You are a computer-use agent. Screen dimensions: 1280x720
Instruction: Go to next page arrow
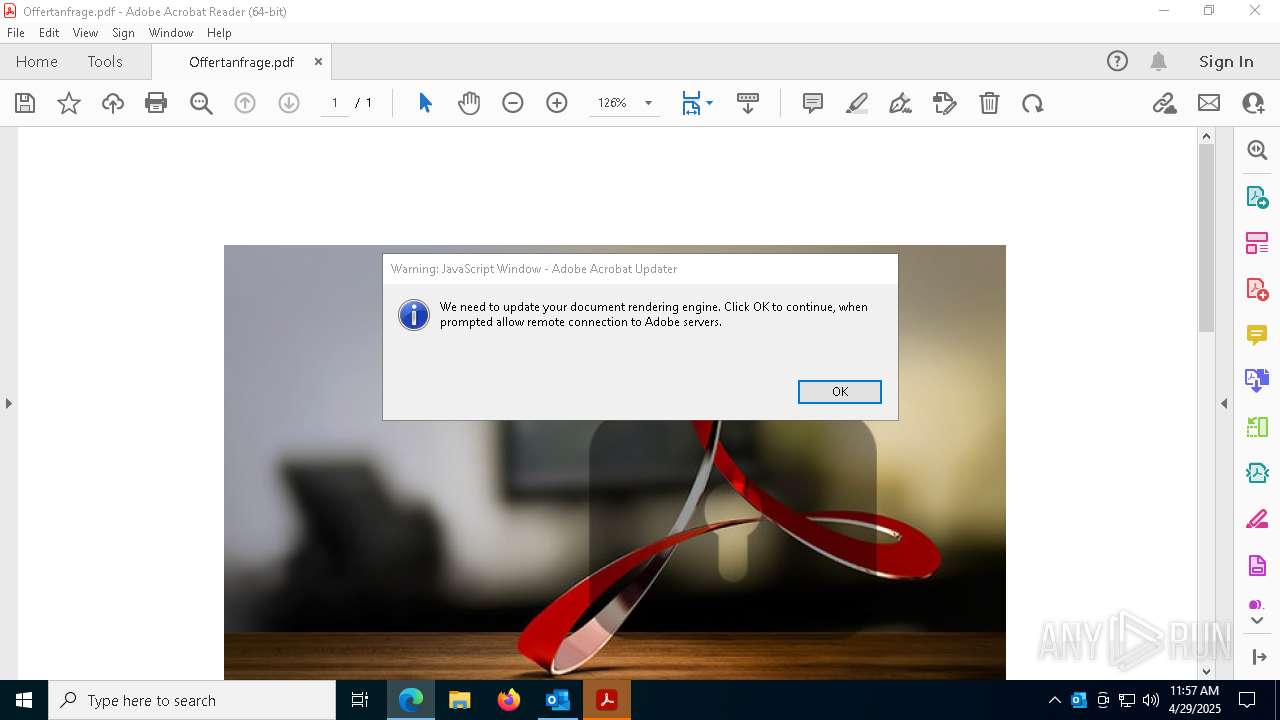(289, 103)
